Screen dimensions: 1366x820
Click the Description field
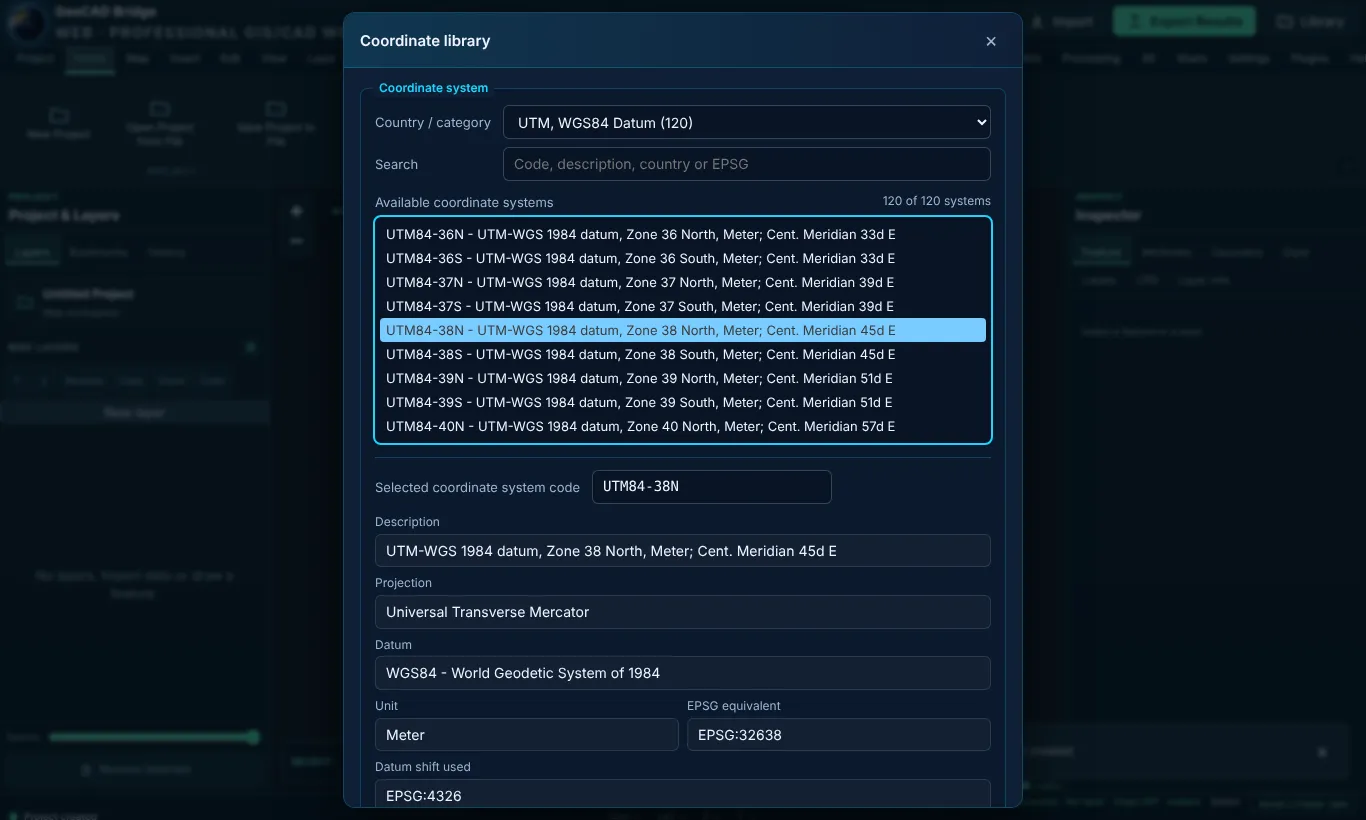coord(683,551)
